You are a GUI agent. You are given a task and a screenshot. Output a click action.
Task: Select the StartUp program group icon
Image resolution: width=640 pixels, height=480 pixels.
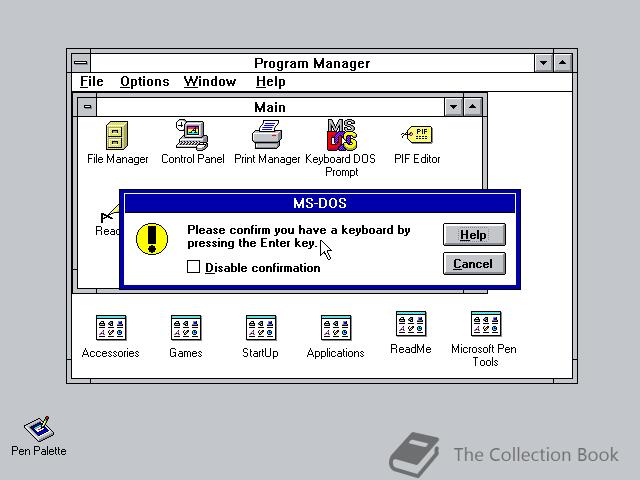click(x=261, y=327)
